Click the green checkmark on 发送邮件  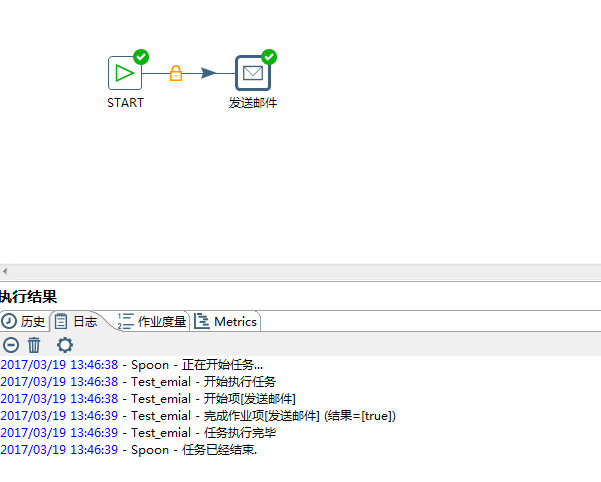[x=269, y=57]
